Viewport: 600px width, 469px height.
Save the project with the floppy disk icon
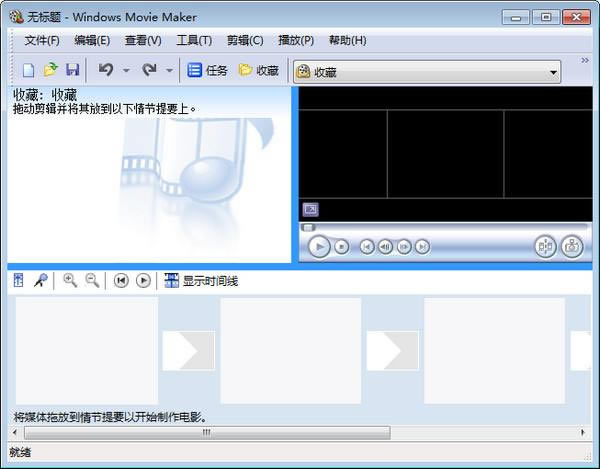coord(72,70)
